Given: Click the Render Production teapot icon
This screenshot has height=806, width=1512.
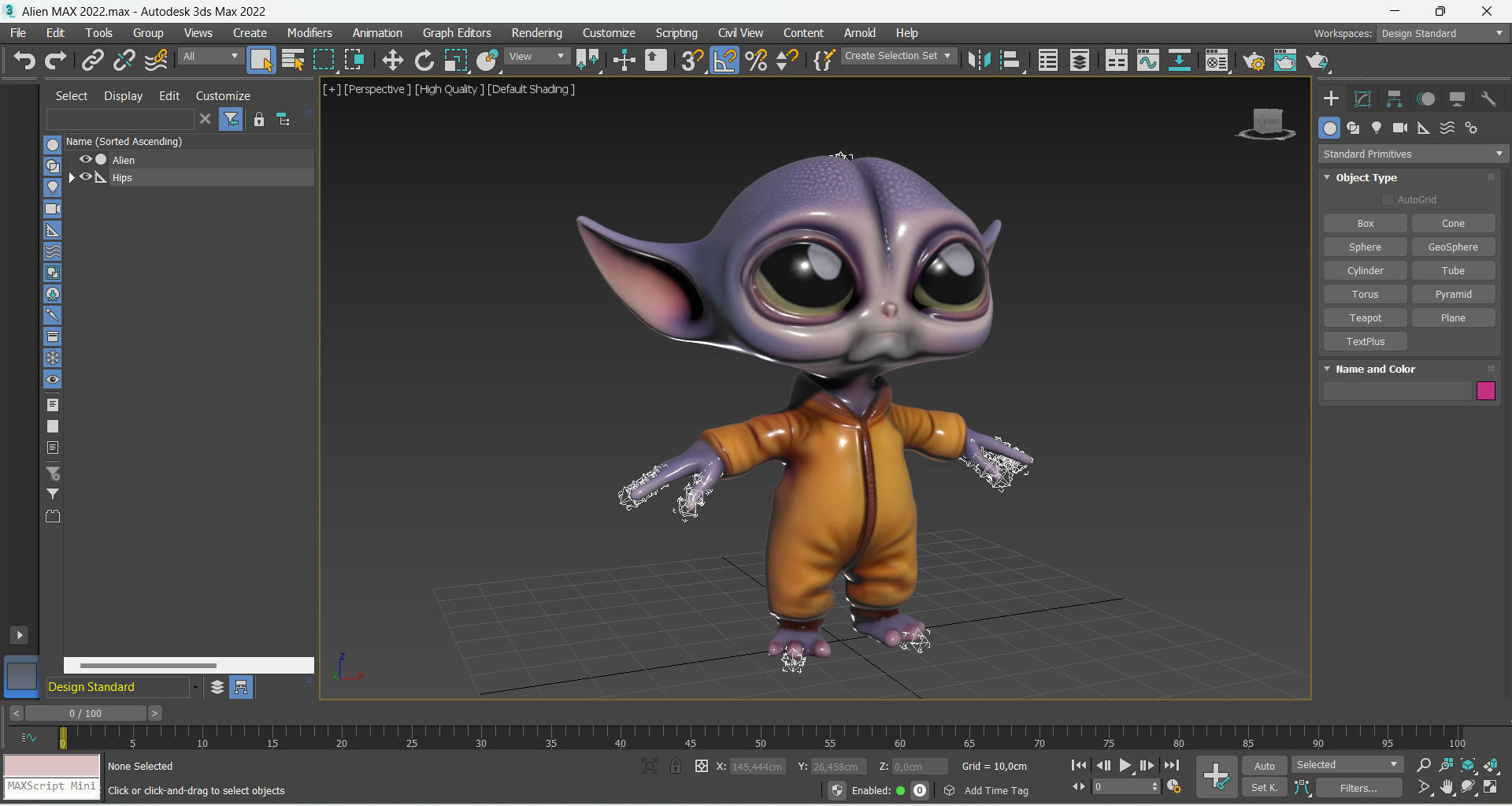Looking at the screenshot, I should pos(1317,60).
